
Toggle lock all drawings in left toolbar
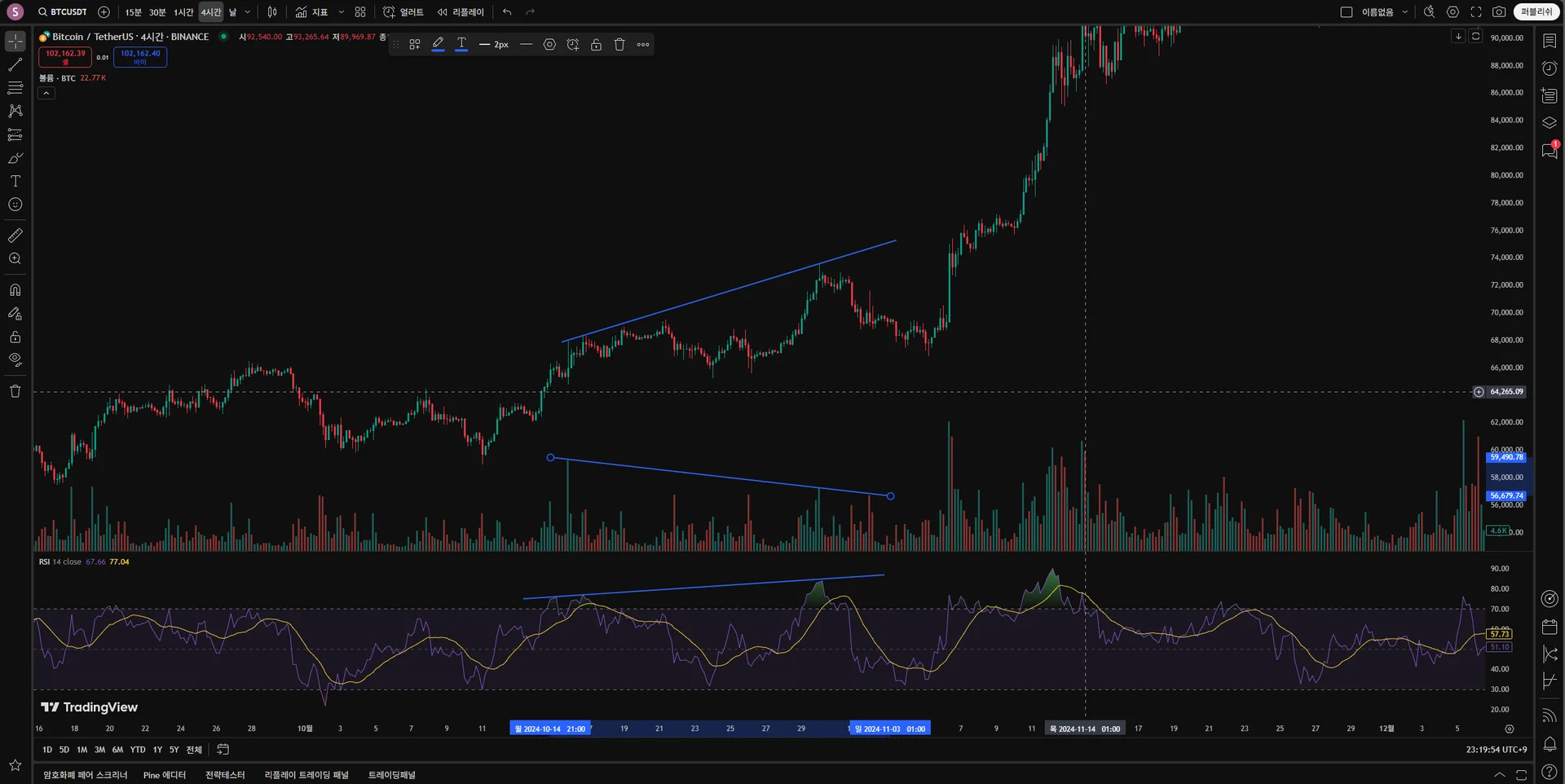tap(15, 337)
